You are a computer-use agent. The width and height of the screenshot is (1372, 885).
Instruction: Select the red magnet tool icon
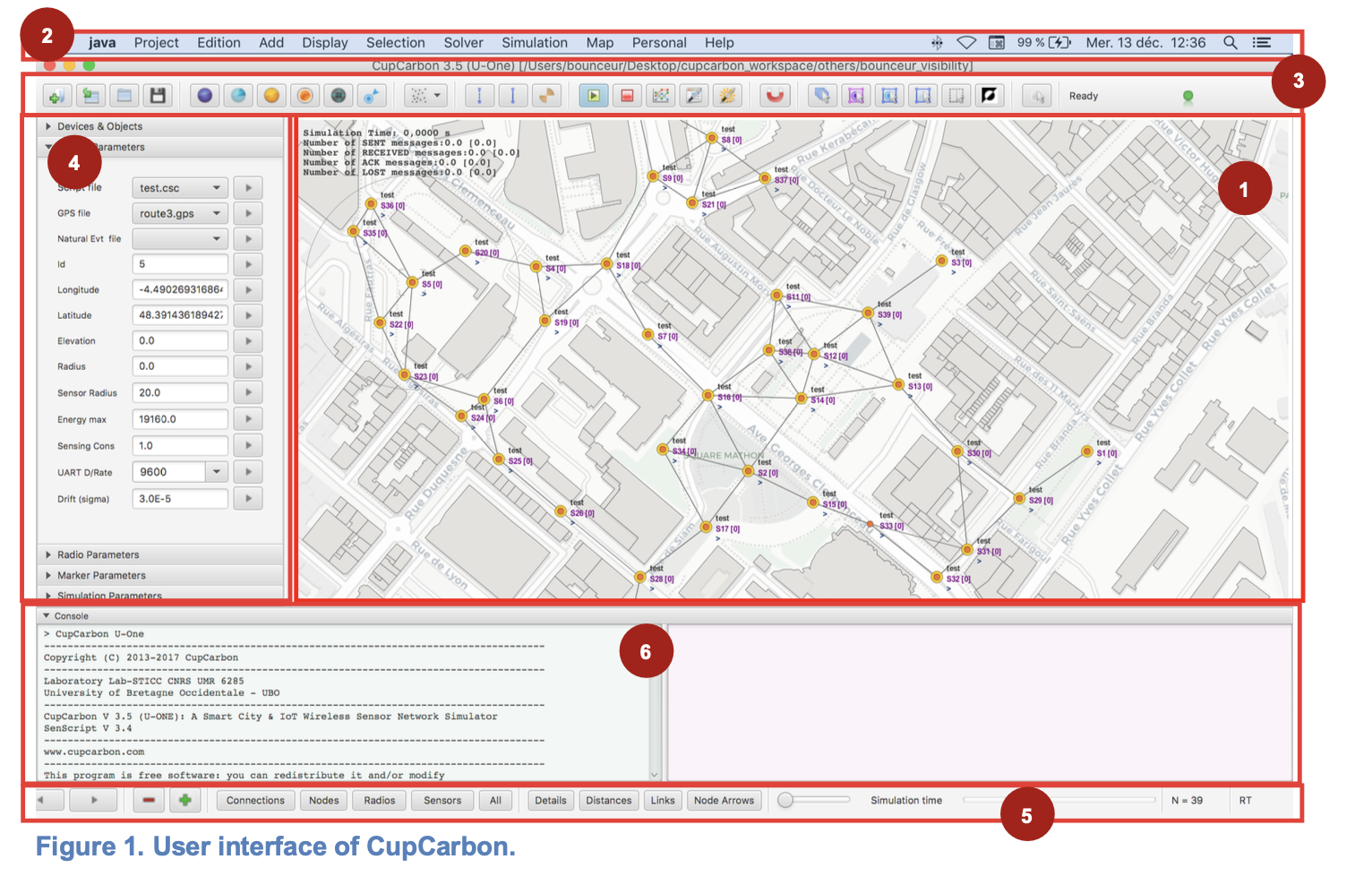pyautogui.click(x=775, y=96)
